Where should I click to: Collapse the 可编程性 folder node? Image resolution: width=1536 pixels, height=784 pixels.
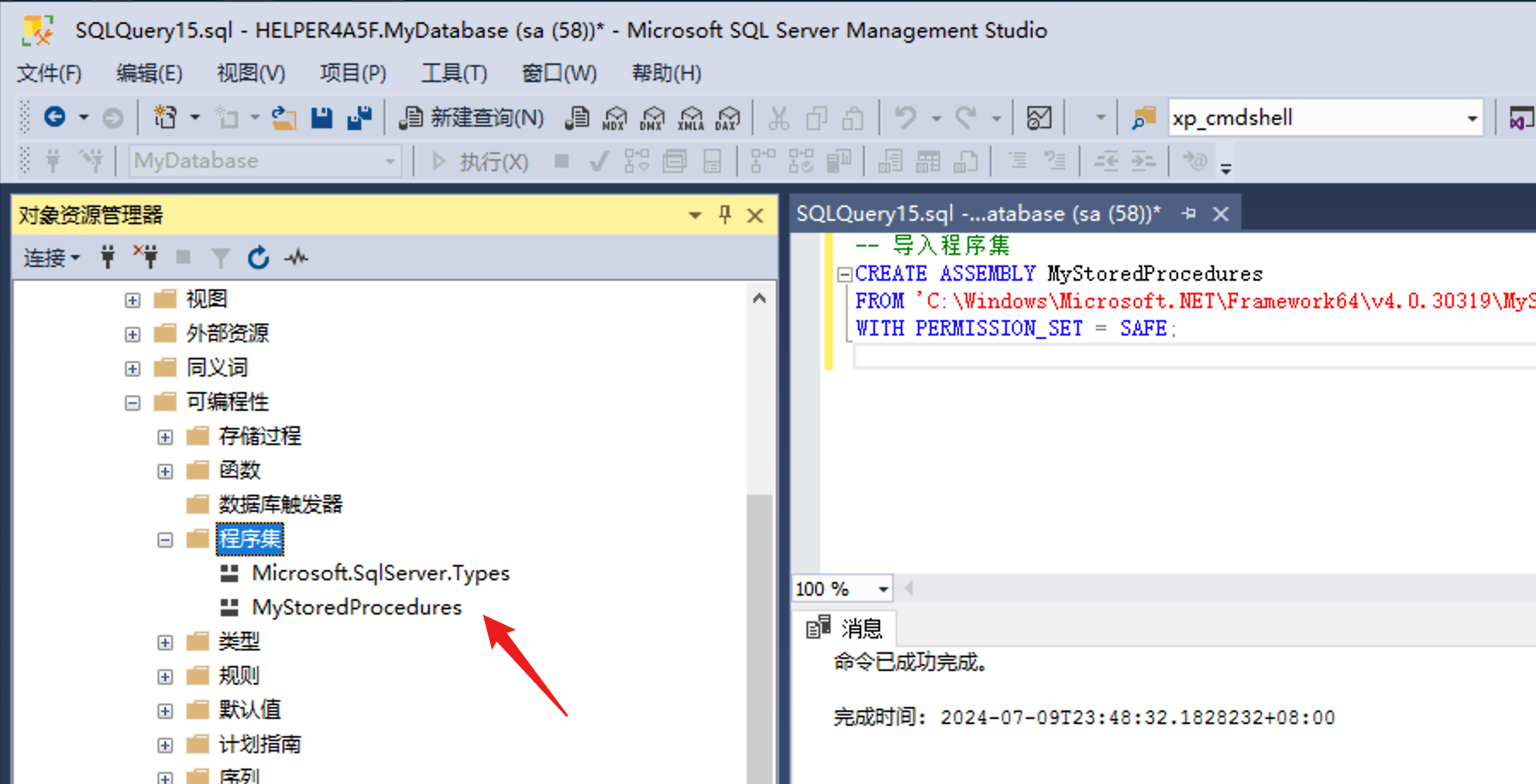(x=133, y=402)
